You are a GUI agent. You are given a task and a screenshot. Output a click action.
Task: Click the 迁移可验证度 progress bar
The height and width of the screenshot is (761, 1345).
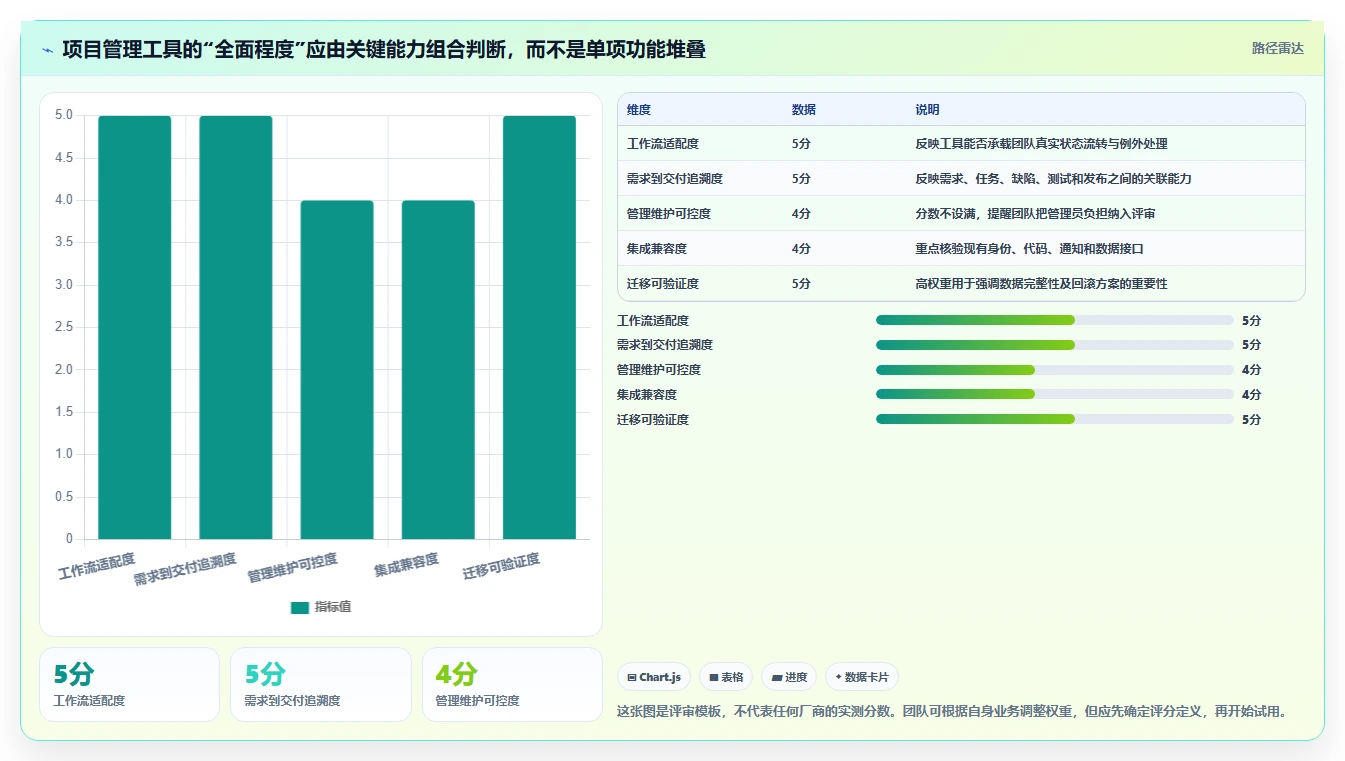1055,420
